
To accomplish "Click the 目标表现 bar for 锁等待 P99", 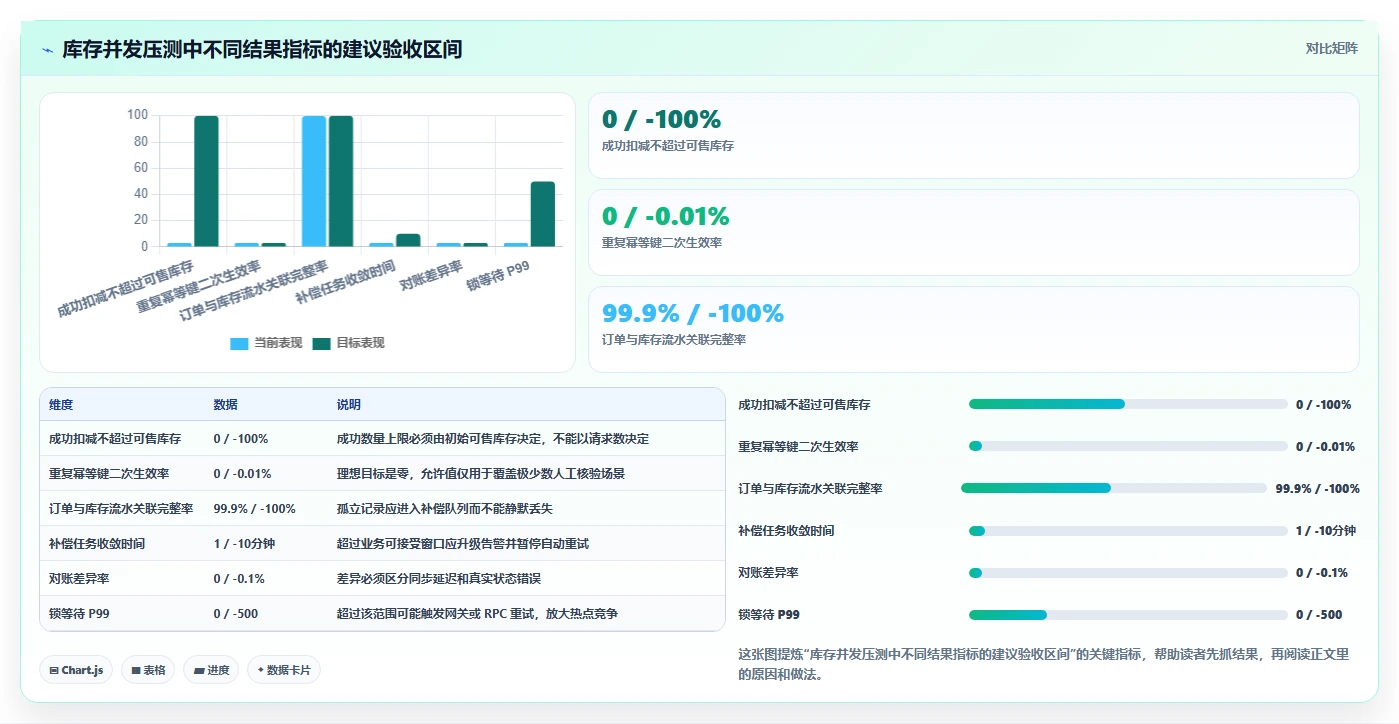I will coord(543,214).
